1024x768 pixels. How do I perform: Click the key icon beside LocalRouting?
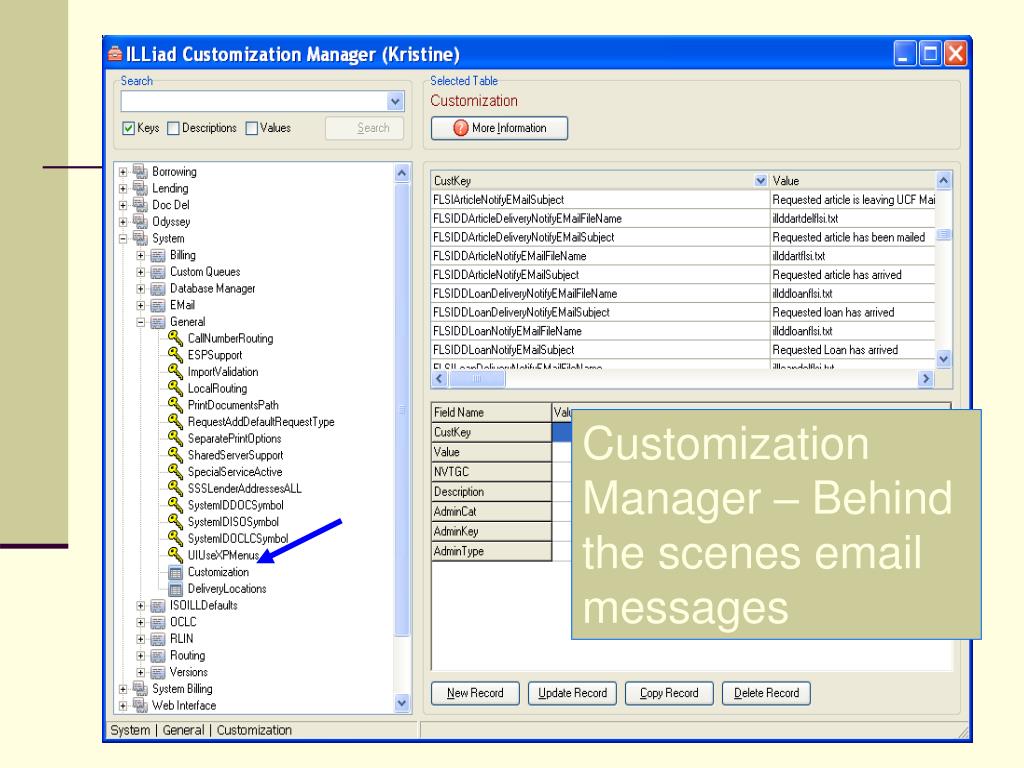[x=175, y=388]
